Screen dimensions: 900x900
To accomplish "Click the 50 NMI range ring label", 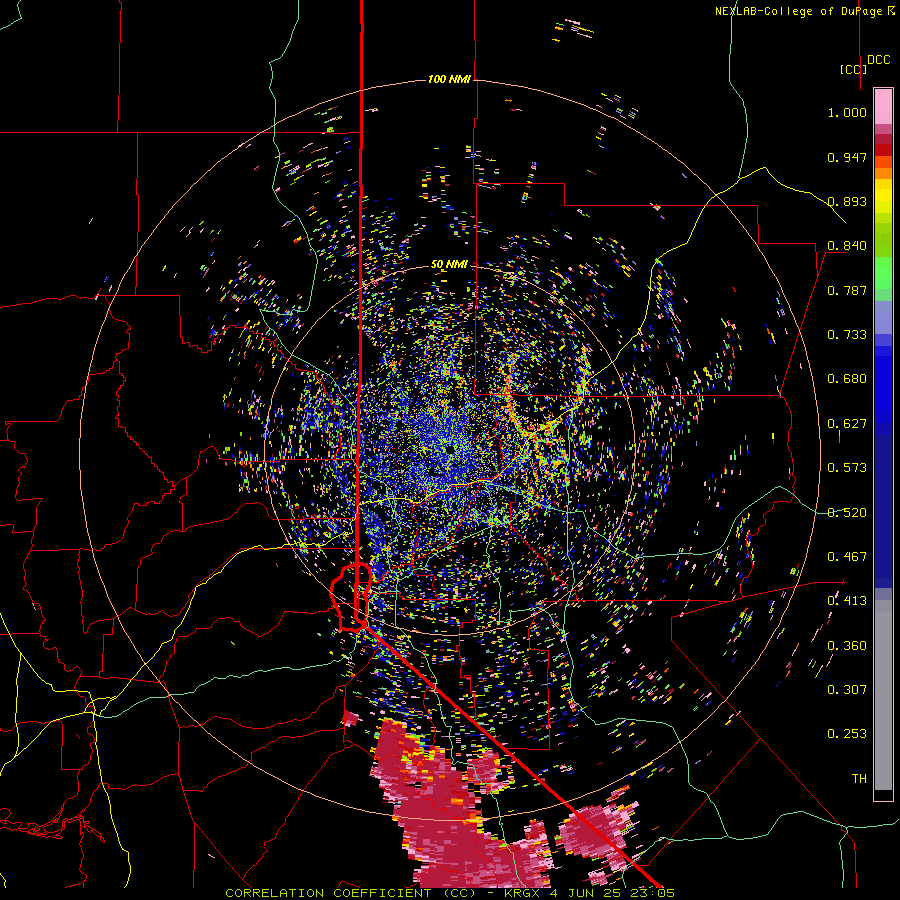I will pos(449,264).
